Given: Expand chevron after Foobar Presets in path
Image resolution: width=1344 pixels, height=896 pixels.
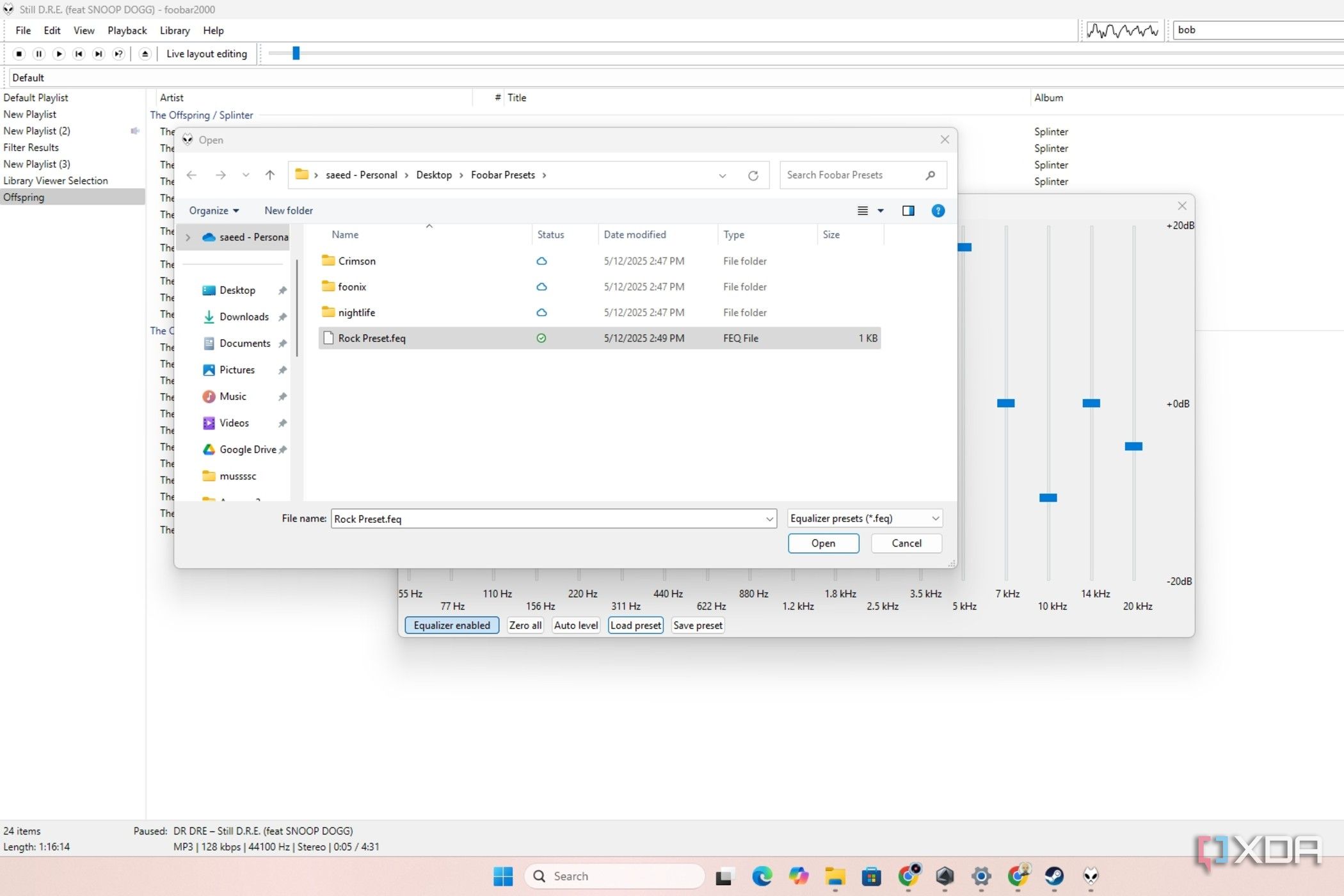Looking at the screenshot, I should [x=544, y=175].
